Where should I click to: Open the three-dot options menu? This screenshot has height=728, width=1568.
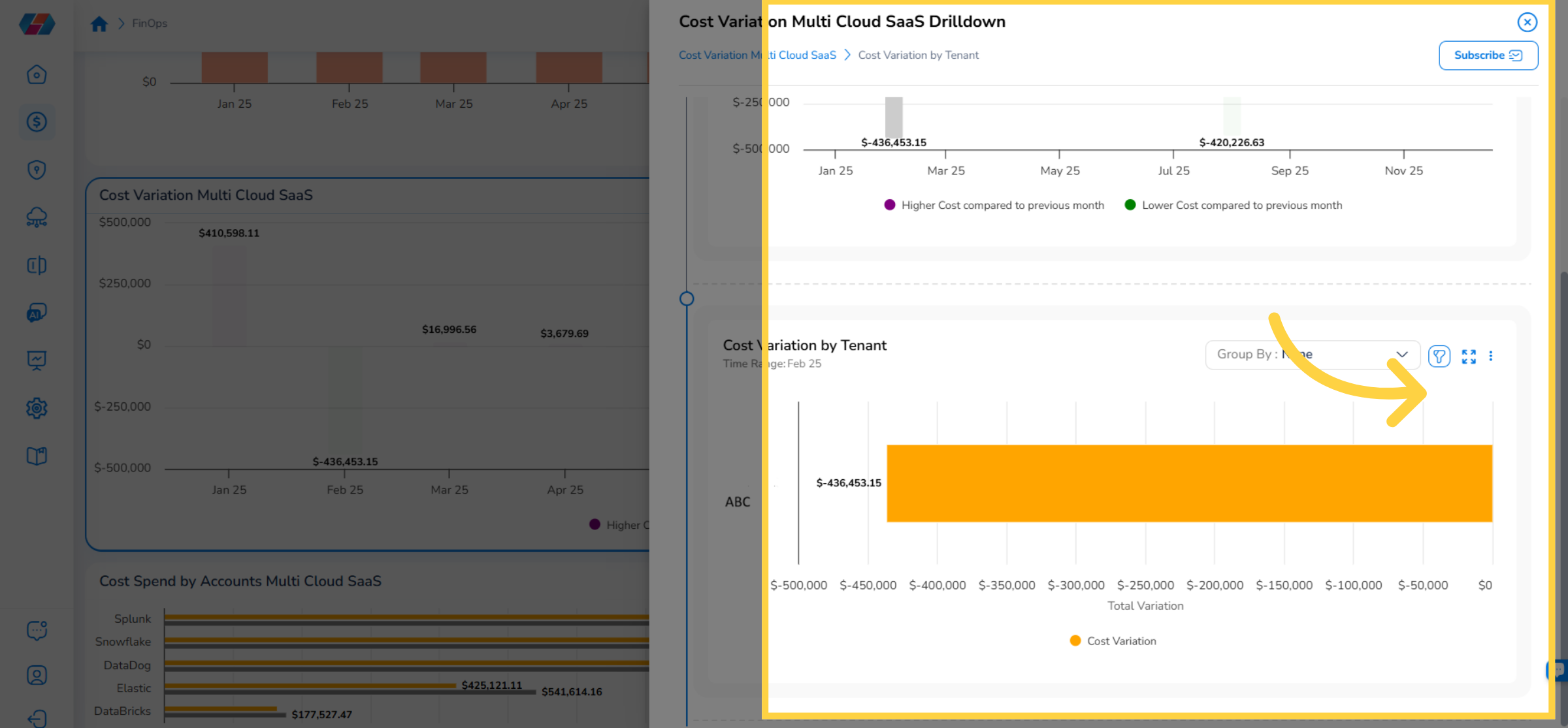click(x=1491, y=356)
